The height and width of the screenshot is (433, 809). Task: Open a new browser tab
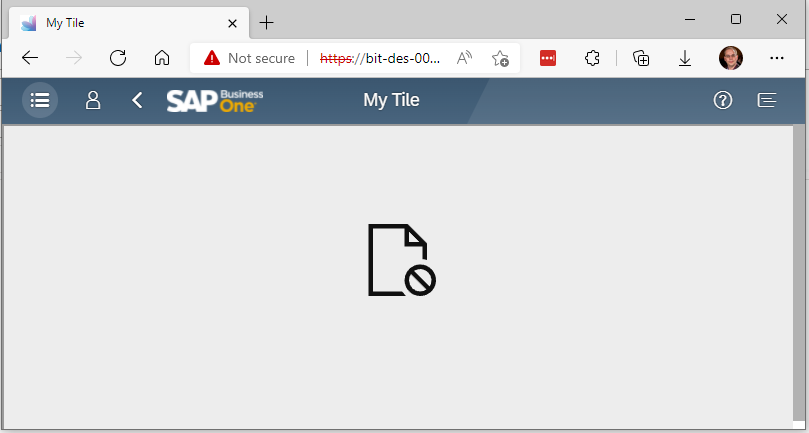click(x=266, y=23)
